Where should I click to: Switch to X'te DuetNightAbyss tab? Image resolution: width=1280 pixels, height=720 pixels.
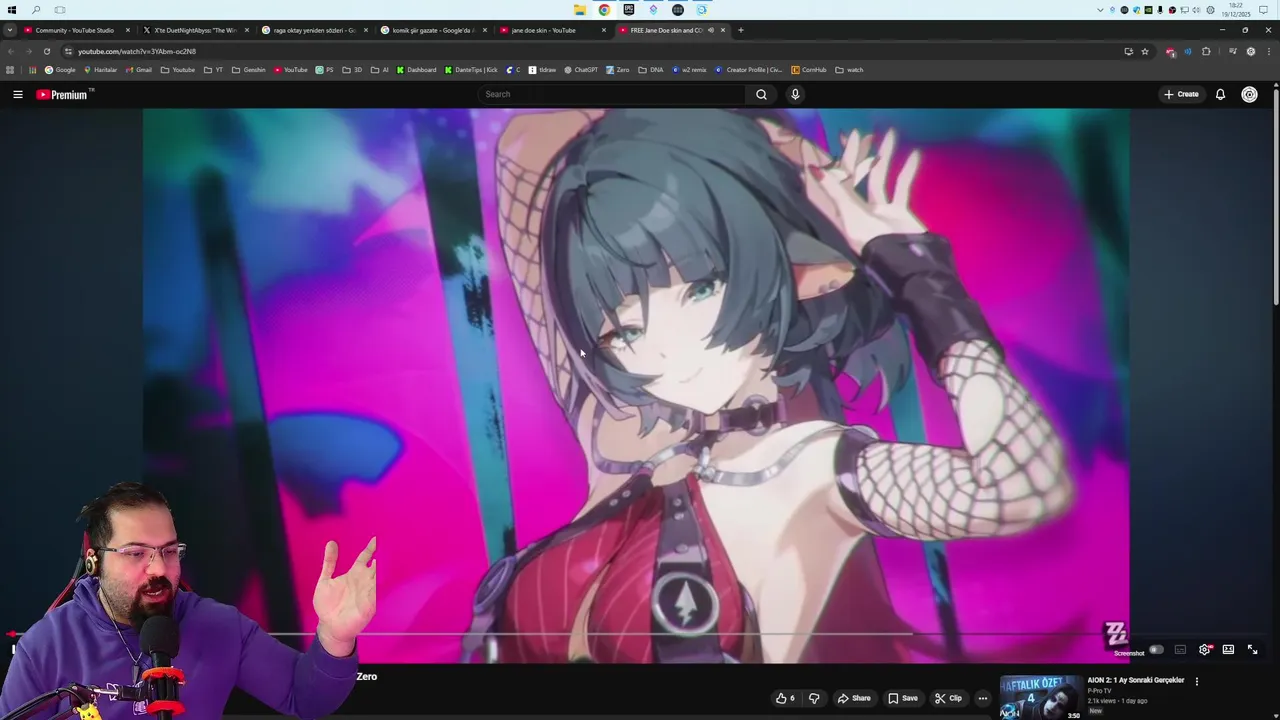[x=194, y=30]
